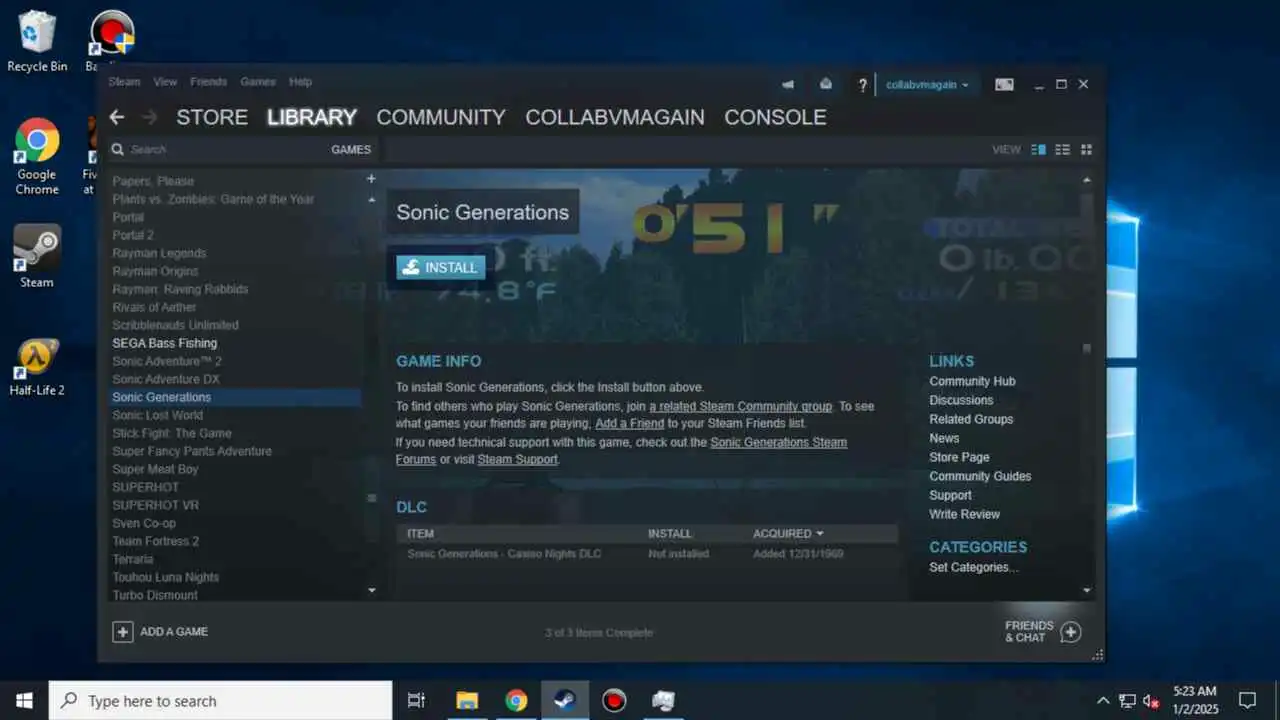Click the INSTALL button for Sonic Generations
The width and height of the screenshot is (1280, 720).
coord(441,267)
